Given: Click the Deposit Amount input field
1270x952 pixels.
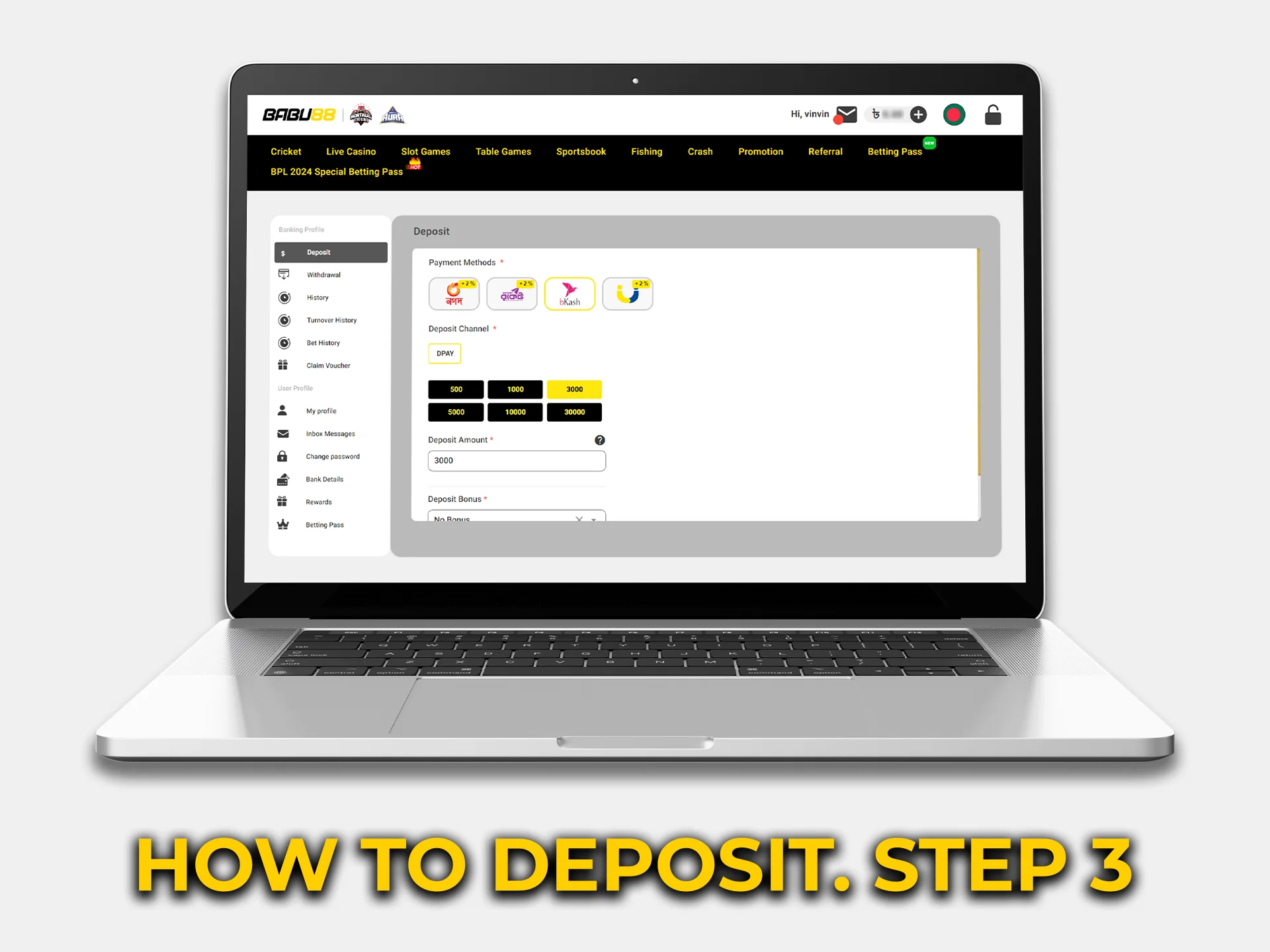Looking at the screenshot, I should tap(516, 461).
